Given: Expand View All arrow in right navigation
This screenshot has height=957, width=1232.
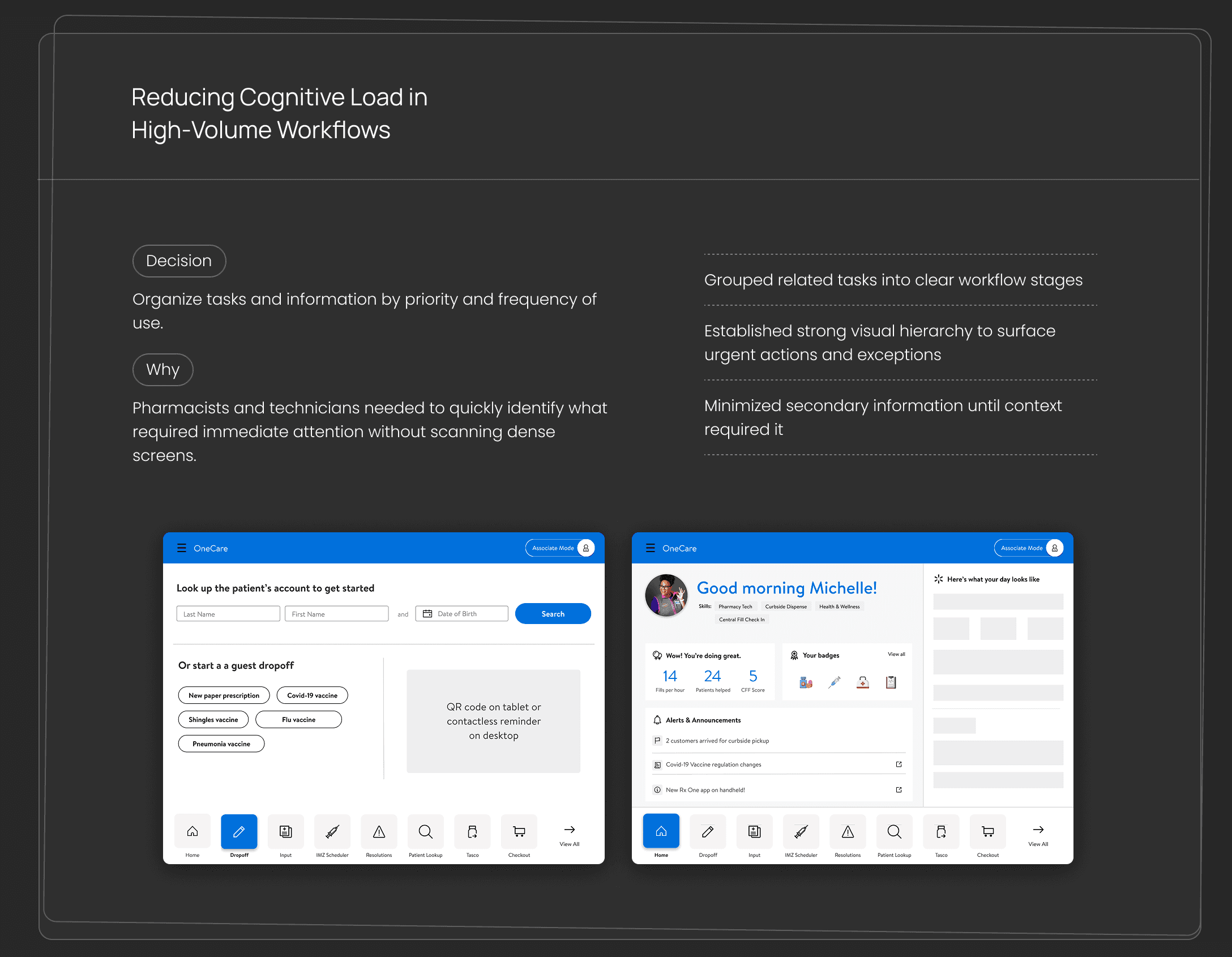Looking at the screenshot, I should tap(1038, 830).
